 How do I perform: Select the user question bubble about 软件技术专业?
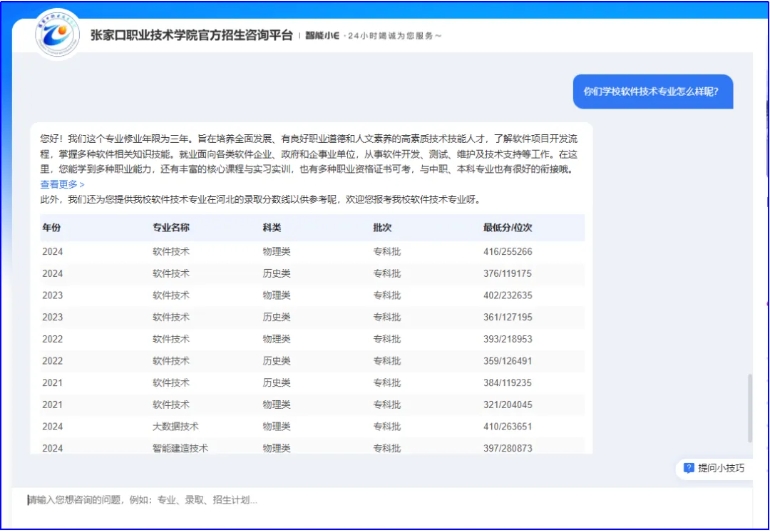(652, 91)
